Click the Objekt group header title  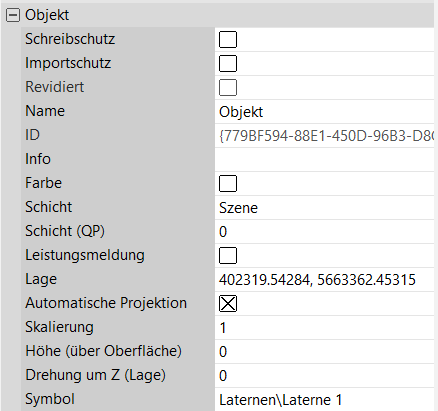coord(47,15)
